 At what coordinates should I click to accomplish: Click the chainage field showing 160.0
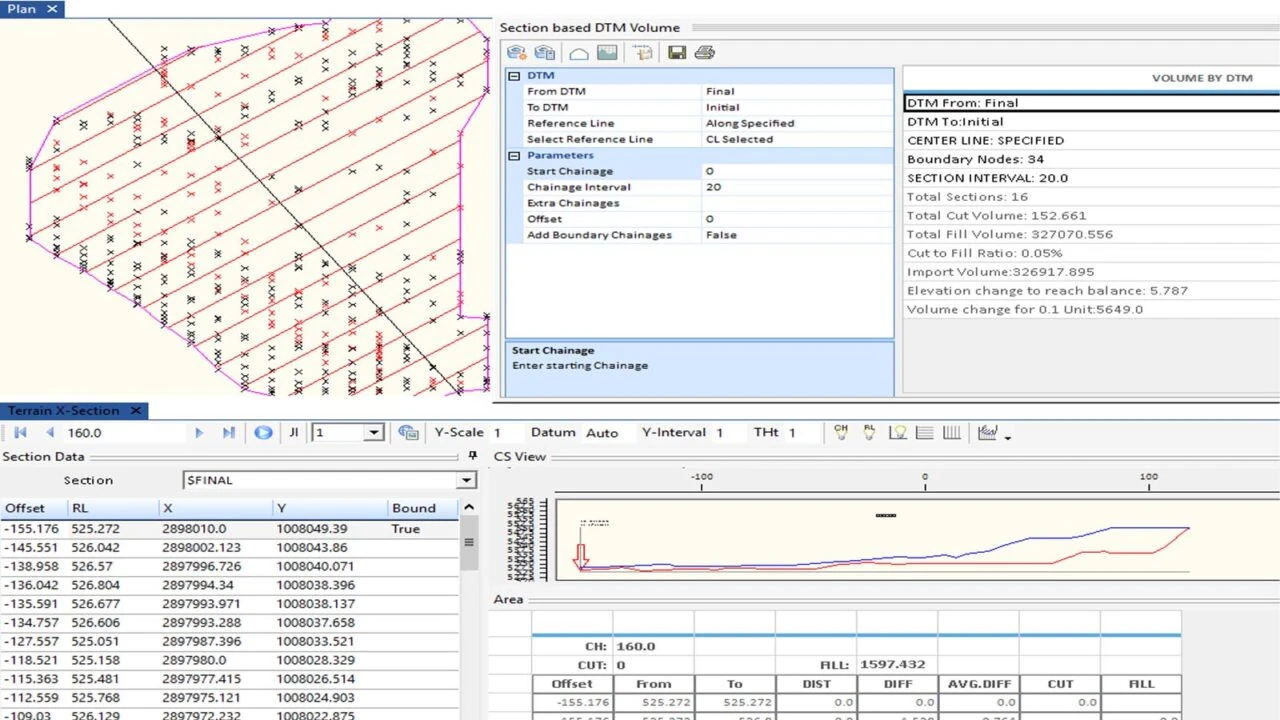[x=124, y=433]
